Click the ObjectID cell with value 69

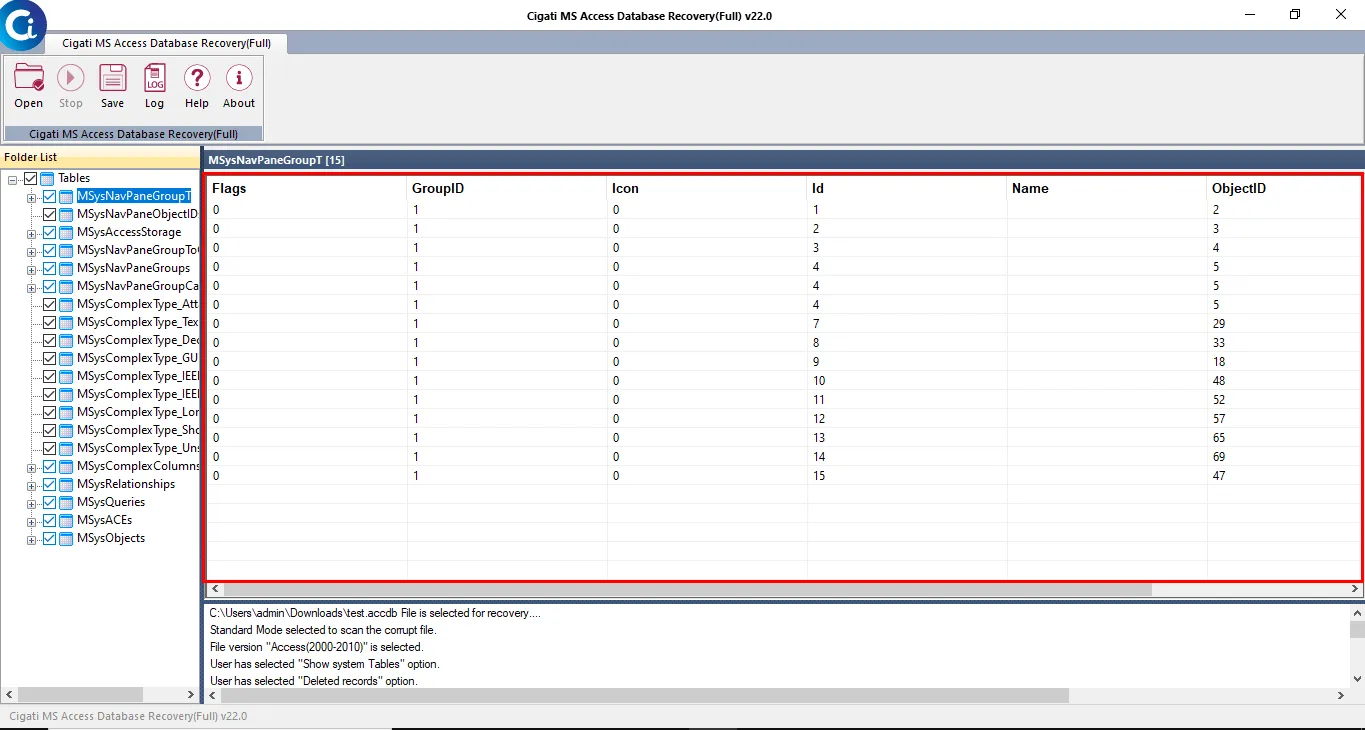[1284, 457]
